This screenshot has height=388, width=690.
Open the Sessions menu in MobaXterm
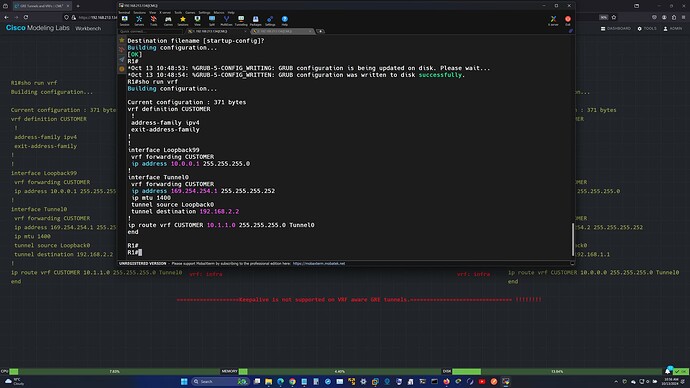pyautogui.click(x=139, y=12)
